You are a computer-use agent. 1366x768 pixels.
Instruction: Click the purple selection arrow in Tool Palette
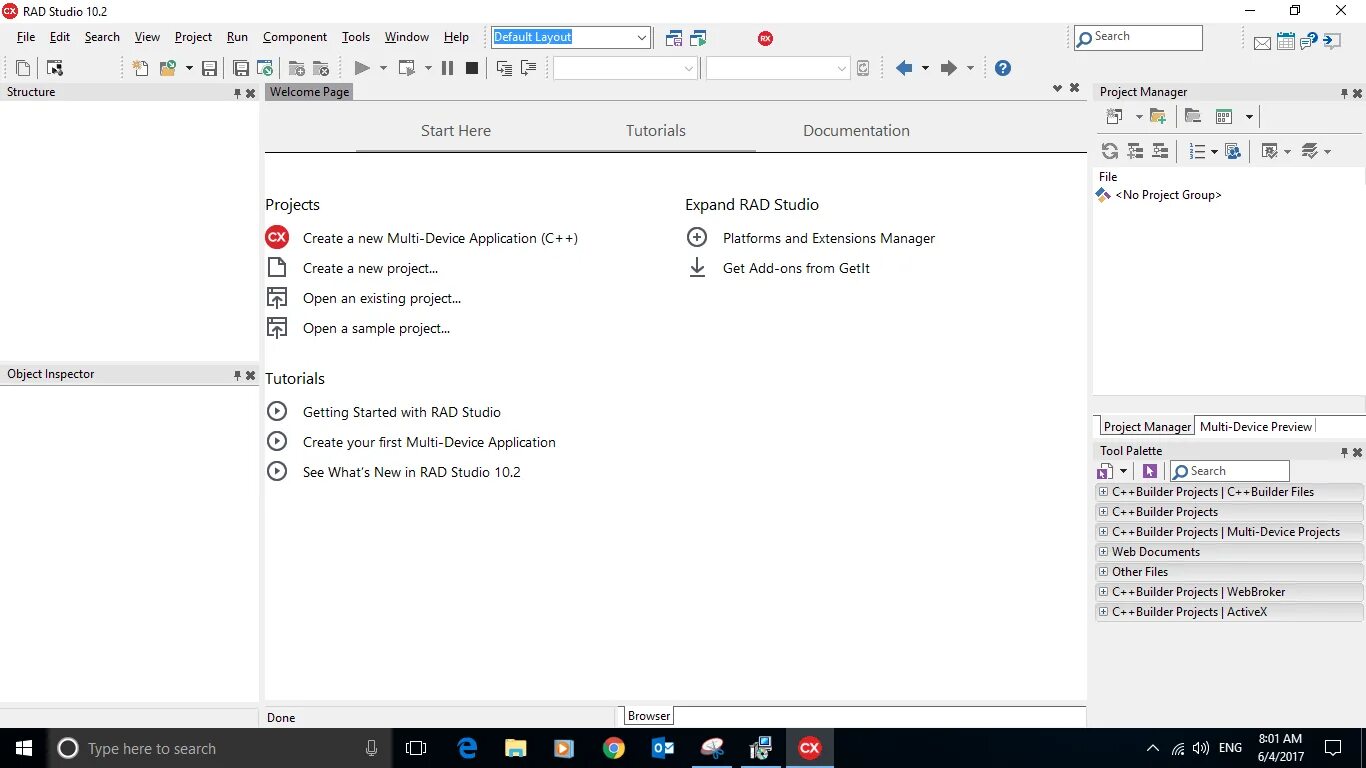[x=1150, y=471]
